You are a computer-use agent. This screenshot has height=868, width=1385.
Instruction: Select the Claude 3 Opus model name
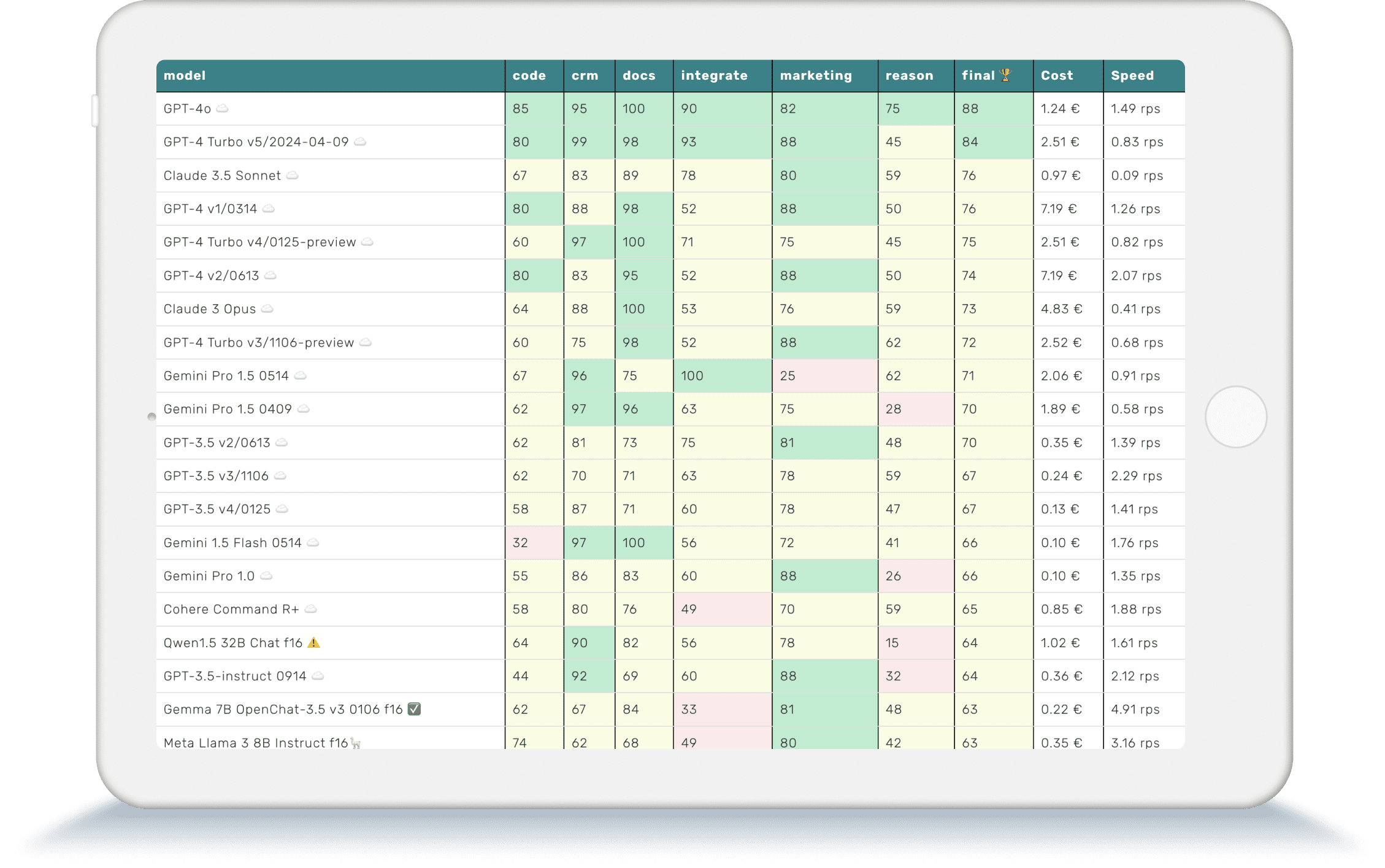(209, 309)
